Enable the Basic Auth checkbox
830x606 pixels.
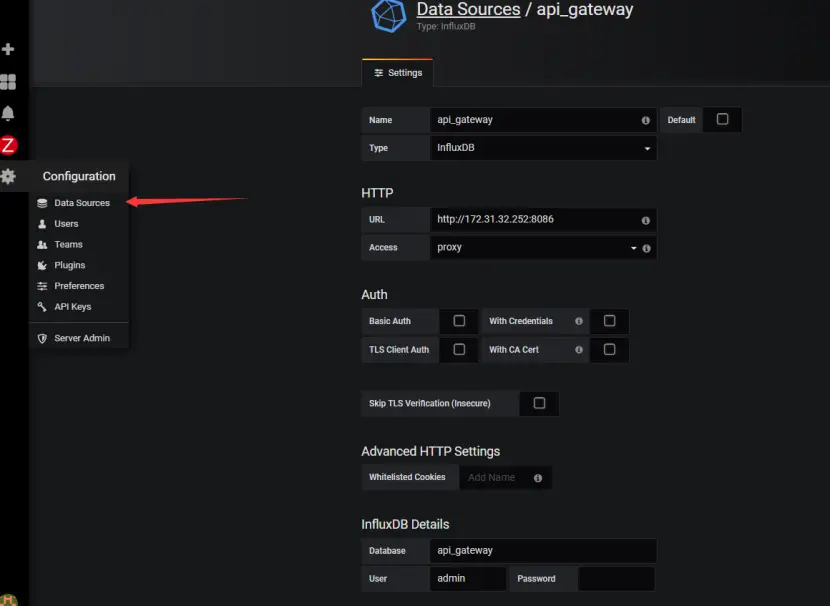[x=459, y=321]
